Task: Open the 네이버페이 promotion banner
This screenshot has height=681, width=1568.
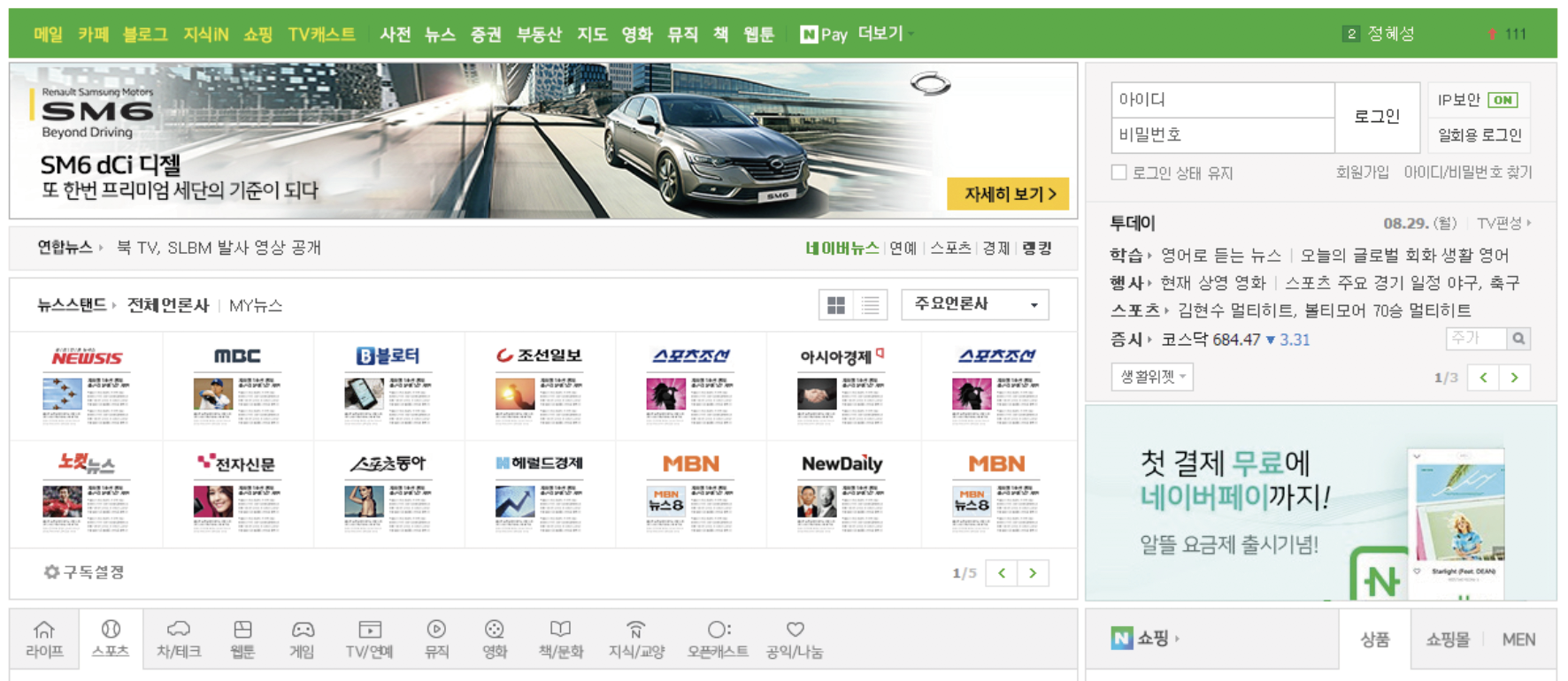Action: coord(1320,503)
